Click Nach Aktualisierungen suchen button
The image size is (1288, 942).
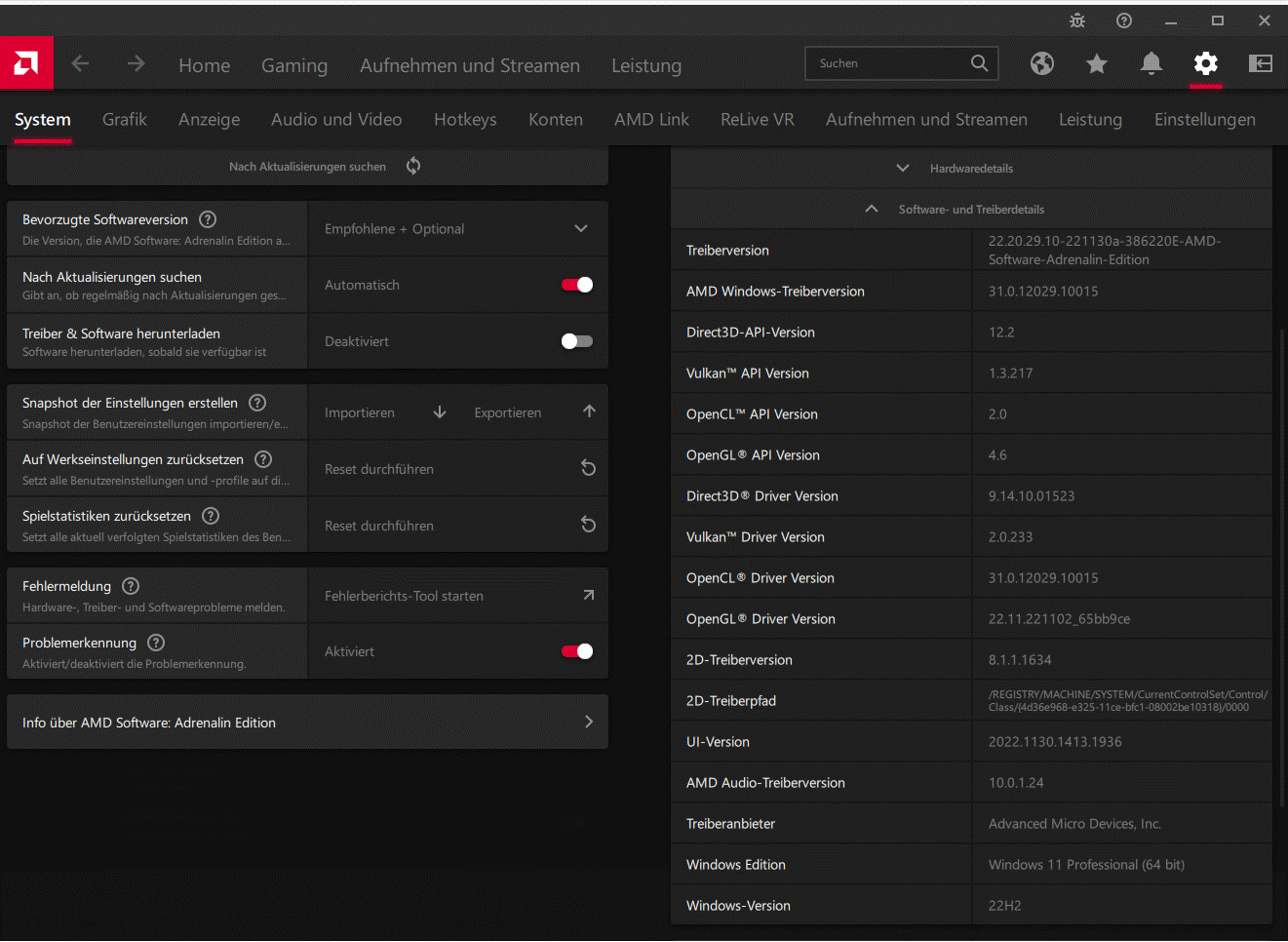pos(307,167)
